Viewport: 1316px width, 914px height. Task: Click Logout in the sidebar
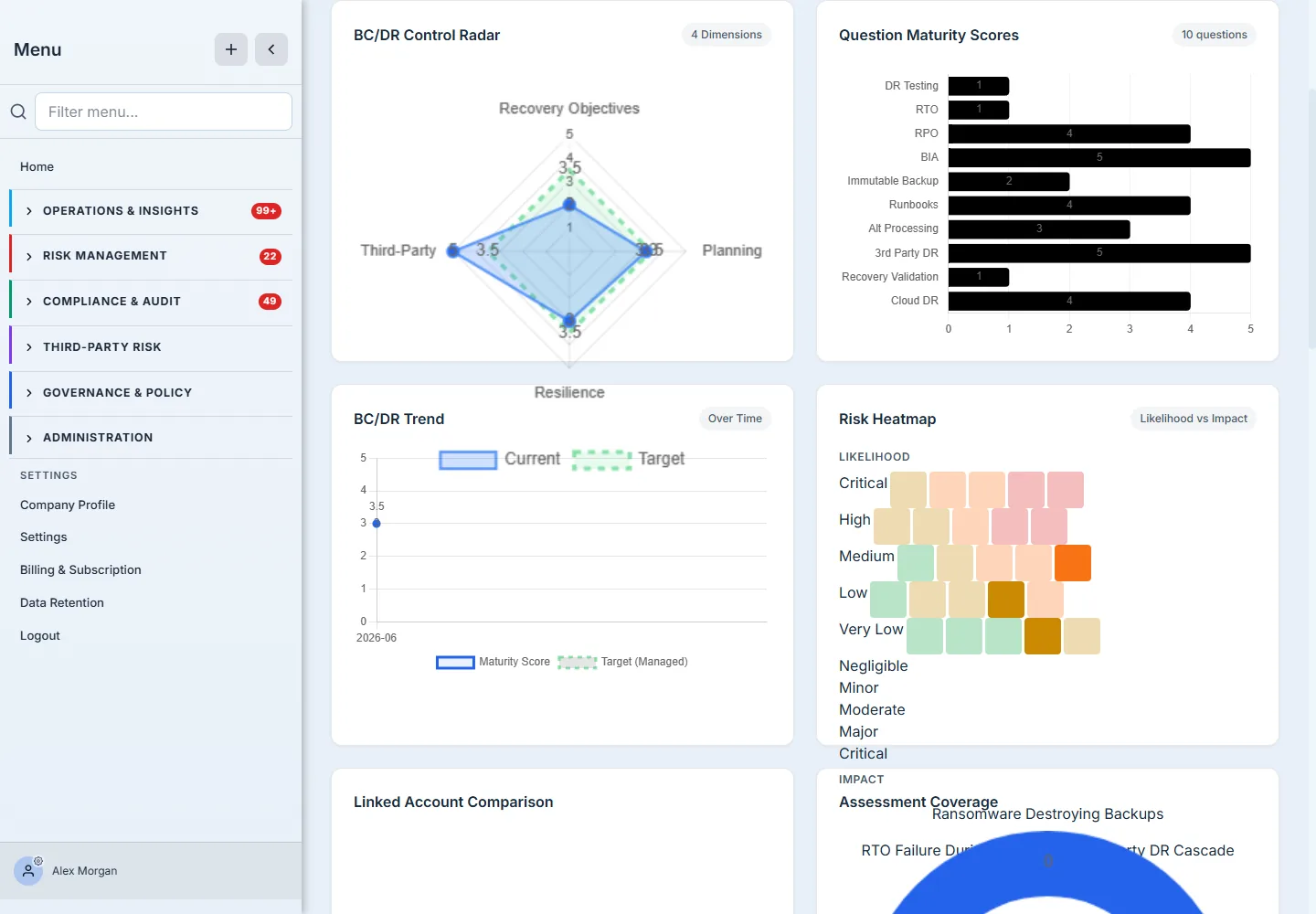pos(40,635)
